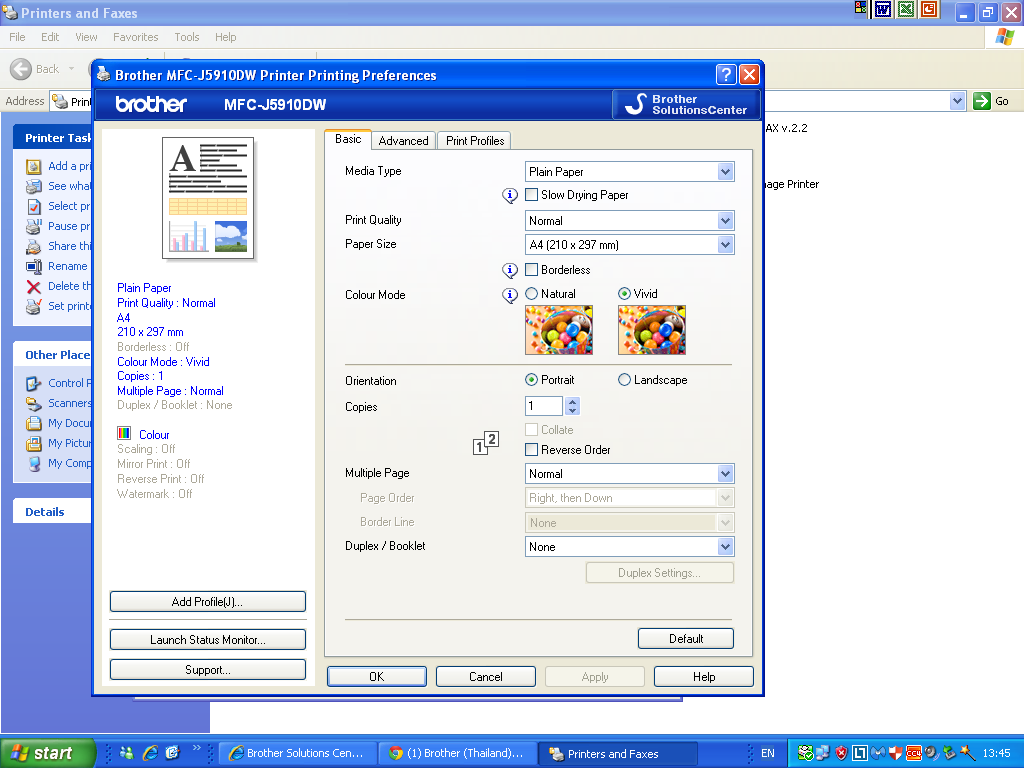
Task: Select the Natural colour mode radio button
Action: click(532, 294)
